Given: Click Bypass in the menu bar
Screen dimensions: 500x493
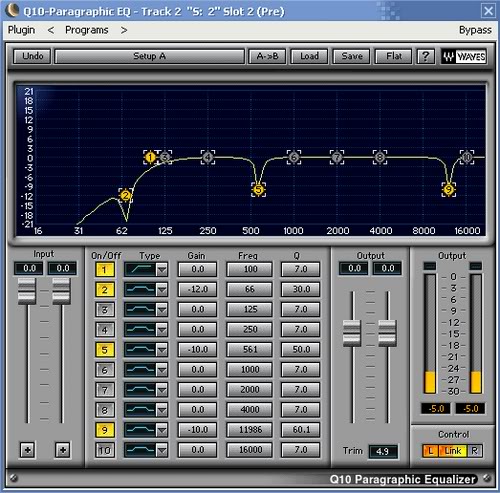Looking at the screenshot, I should [475, 30].
